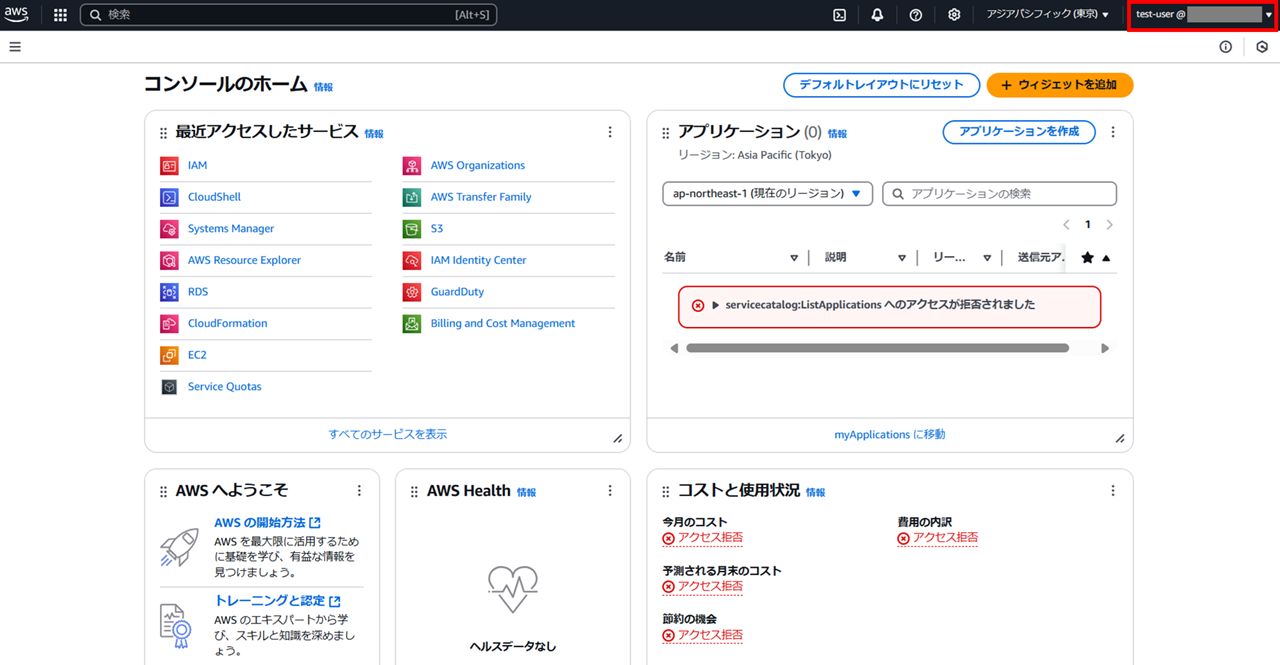
Task: Click the applications table horizontal scrollbar
Action: pos(877,348)
